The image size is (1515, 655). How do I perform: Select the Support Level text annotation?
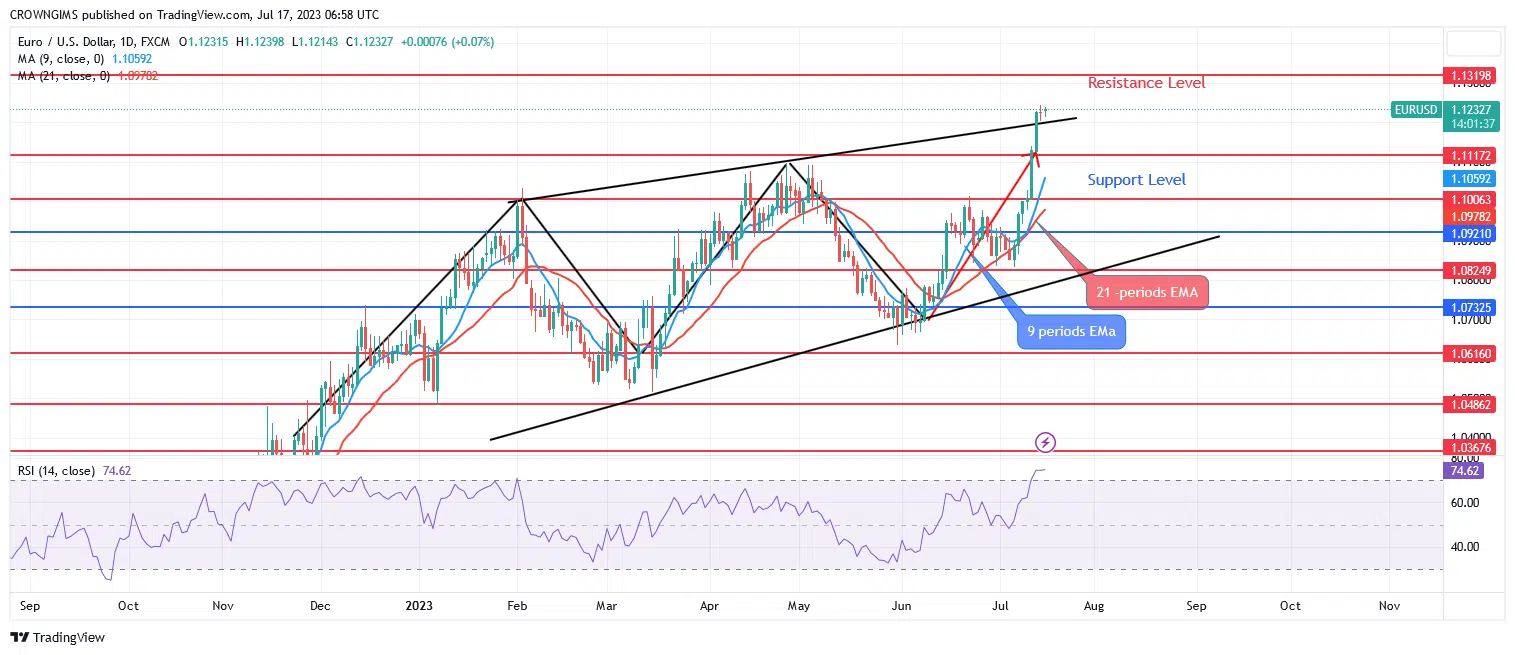tap(1137, 180)
